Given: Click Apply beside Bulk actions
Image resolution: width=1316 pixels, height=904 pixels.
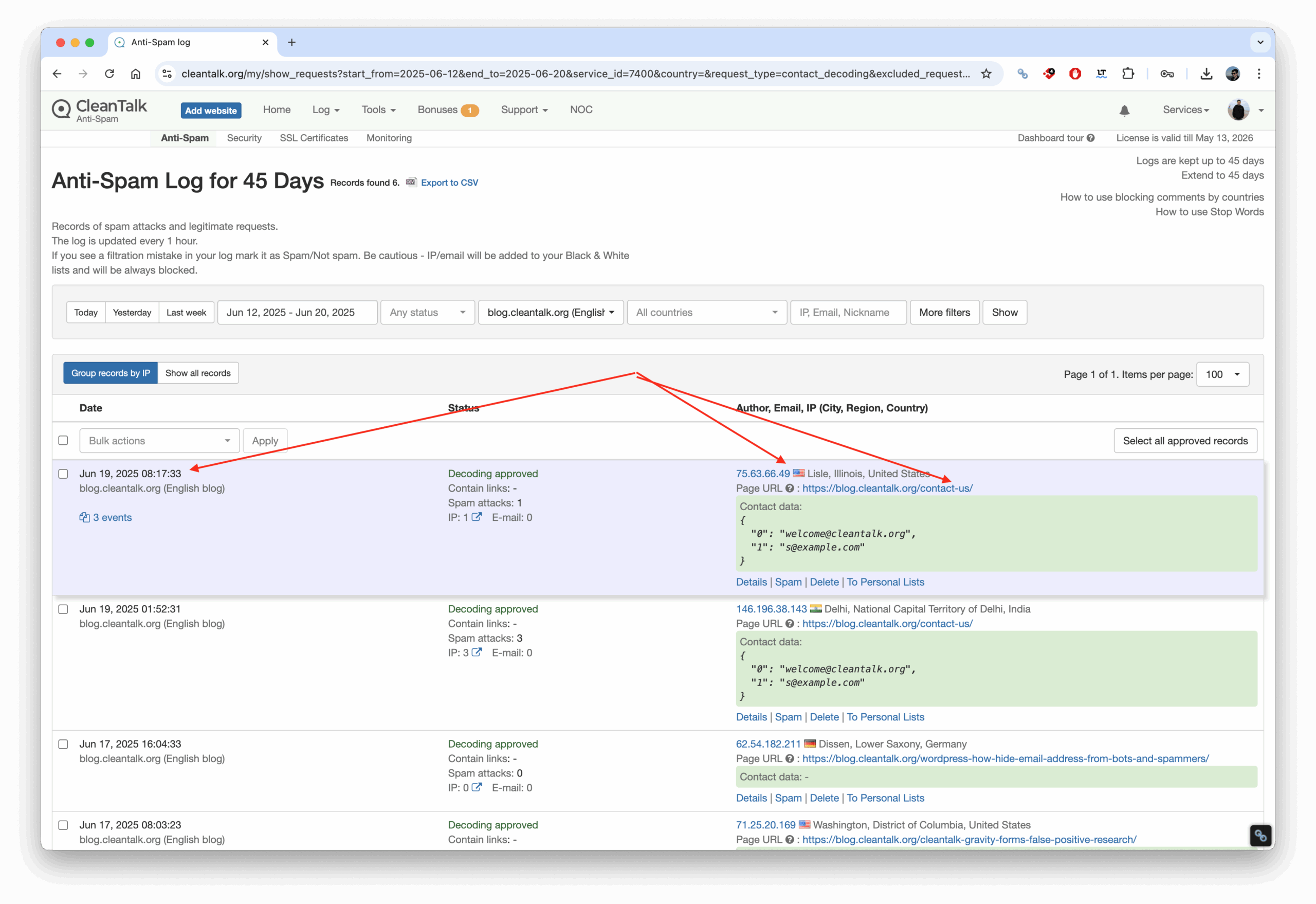Looking at the screenshot, I should [x=264, y=441].
